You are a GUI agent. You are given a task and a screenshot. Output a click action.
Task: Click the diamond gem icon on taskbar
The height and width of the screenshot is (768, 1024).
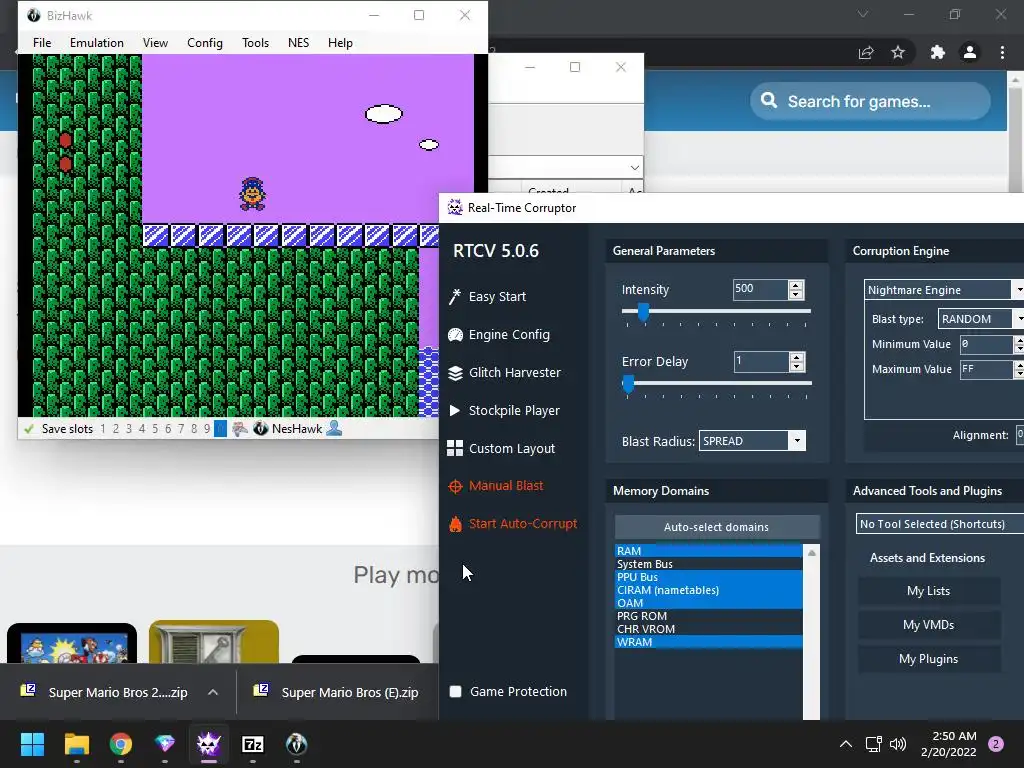(x=165, y=744)
